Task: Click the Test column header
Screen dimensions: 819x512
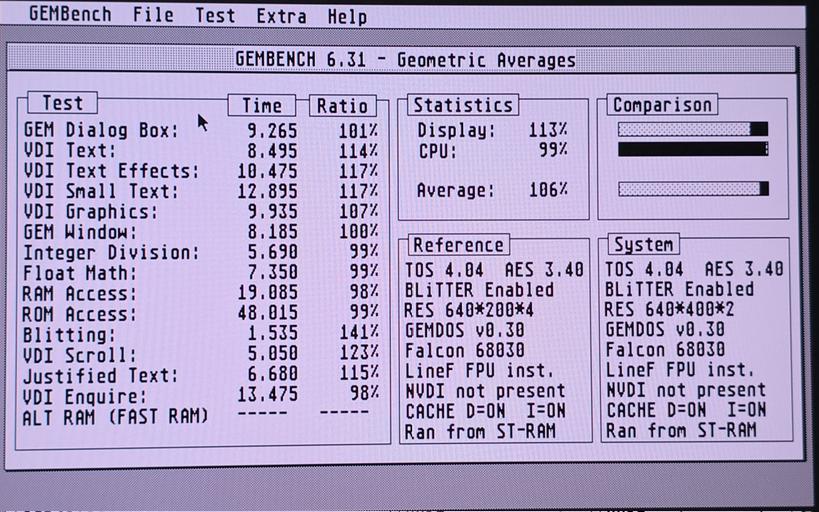Action: pyautogui.click(x=63, y=102)
